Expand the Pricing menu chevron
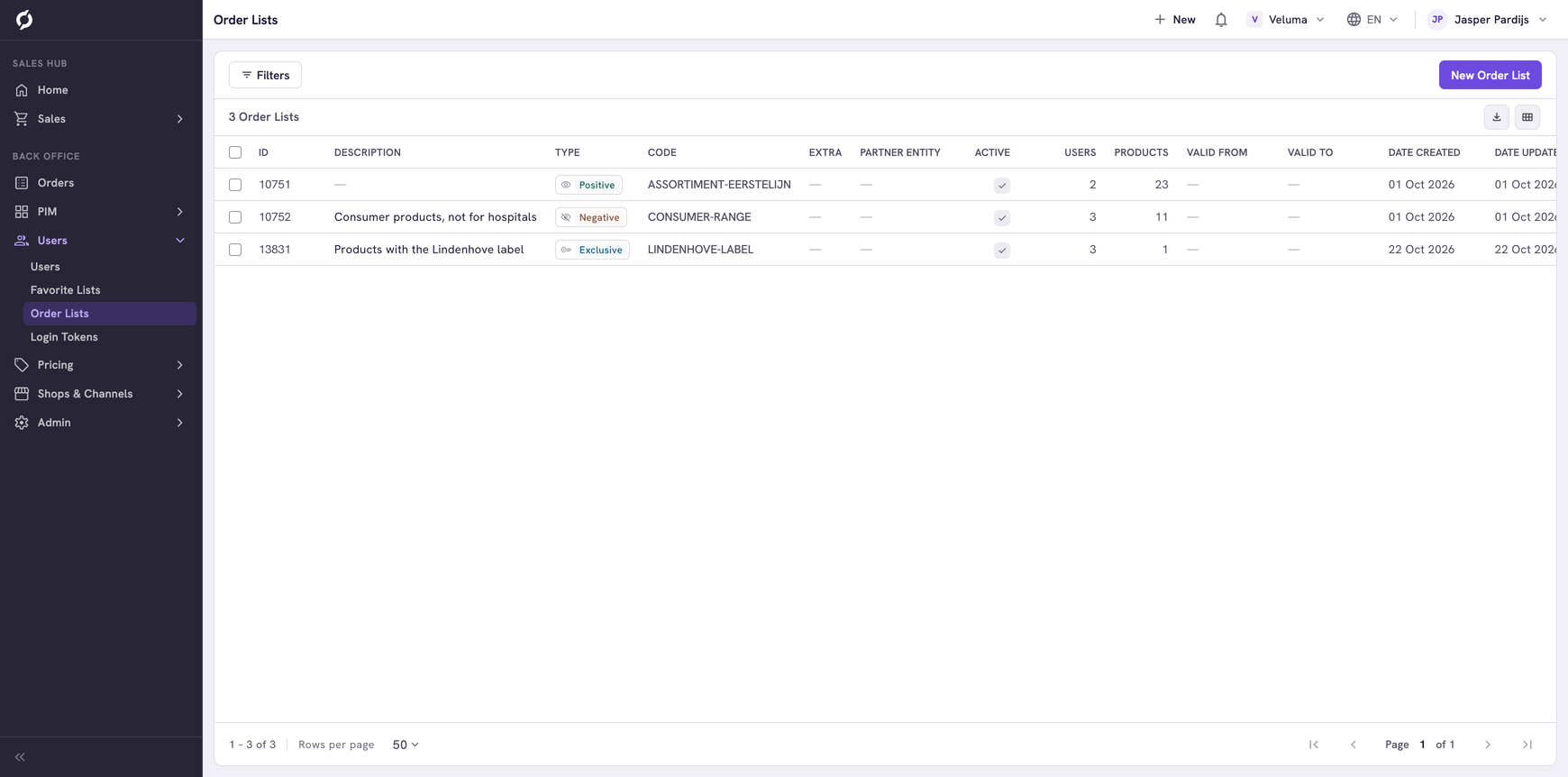Viewport: 1568px width, 777px height. pyautogui.click(x=180, y=365)
